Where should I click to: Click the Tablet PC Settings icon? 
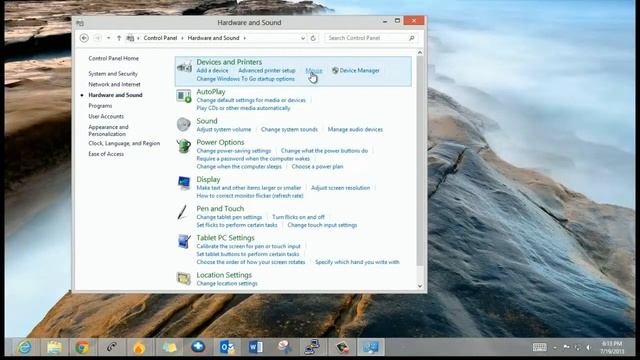184,241
